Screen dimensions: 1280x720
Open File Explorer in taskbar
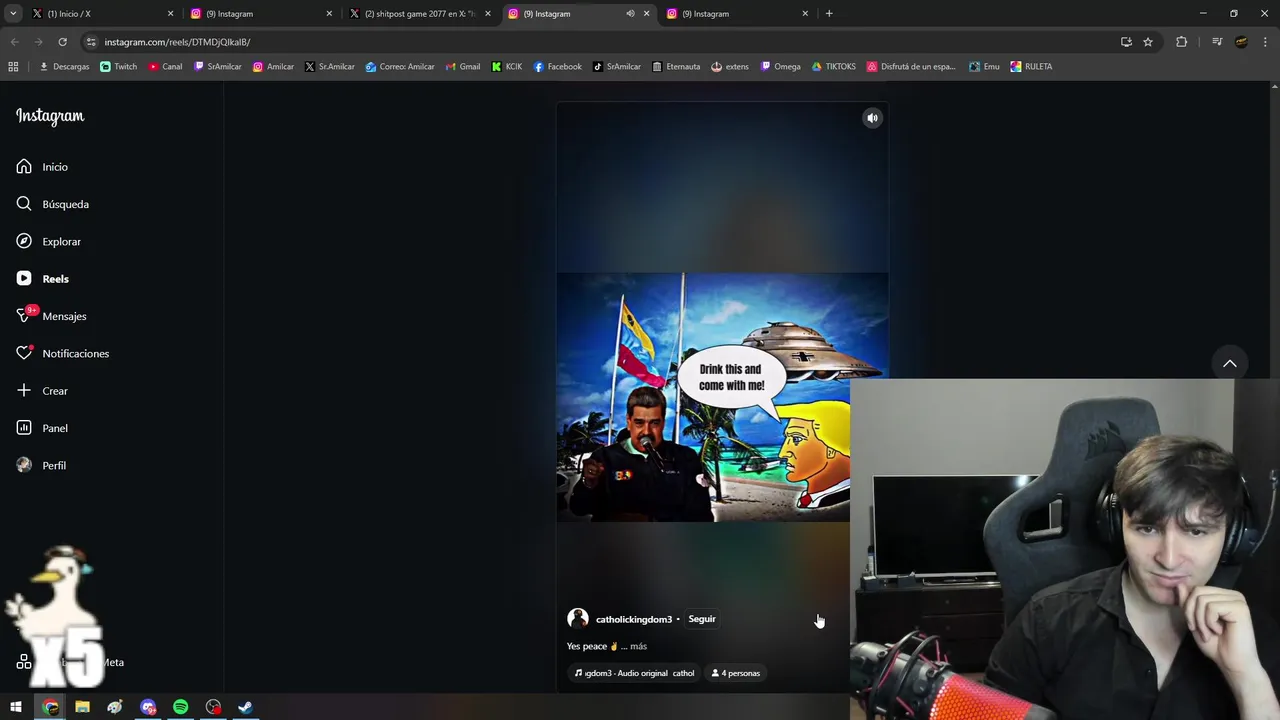pos(82,707)
